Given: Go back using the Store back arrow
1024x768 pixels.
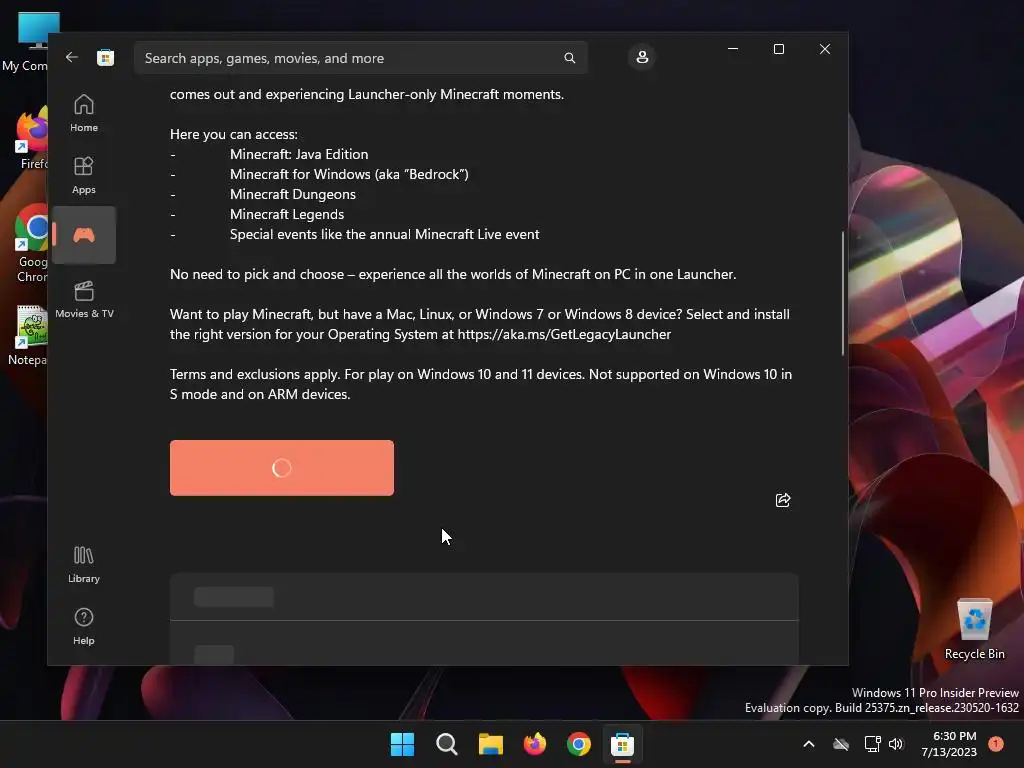Looking at the screenshot, I should pyautogui.click(x=72, y=57).
